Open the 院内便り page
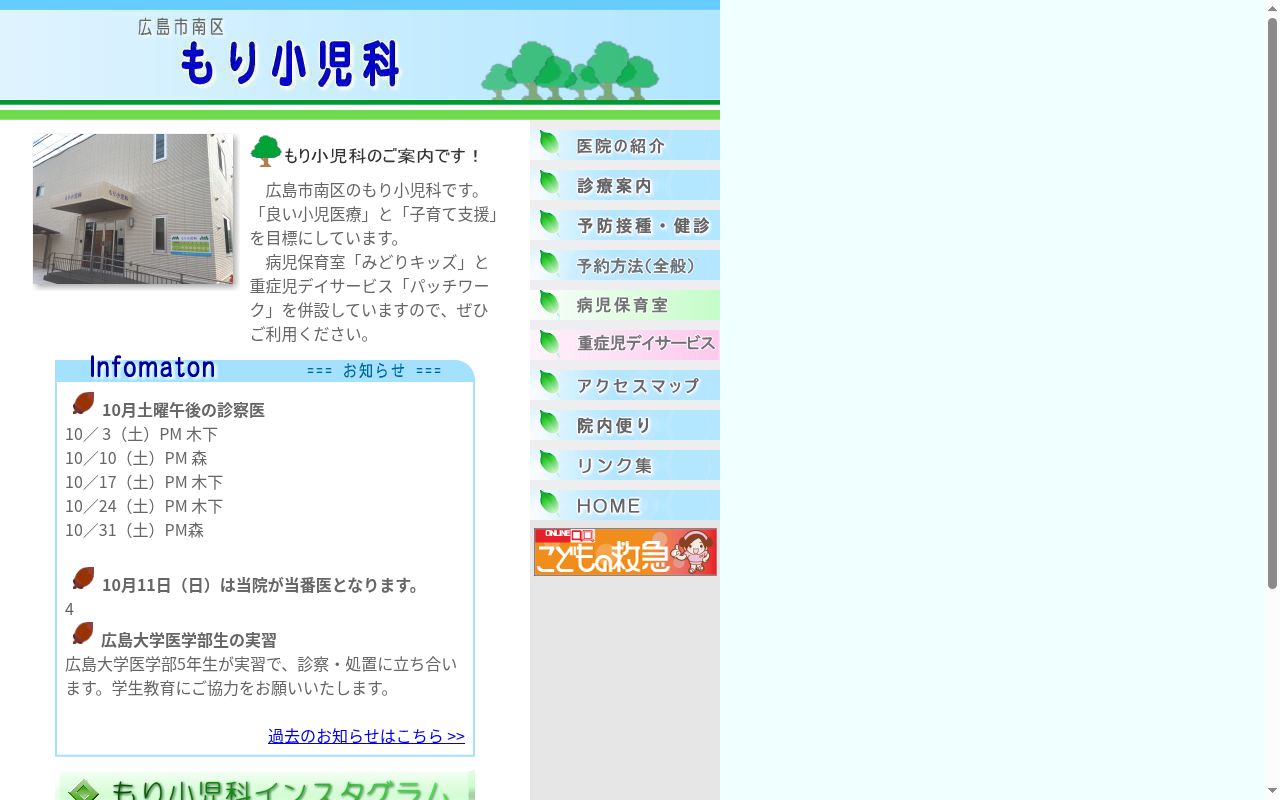 pos(625,425)
